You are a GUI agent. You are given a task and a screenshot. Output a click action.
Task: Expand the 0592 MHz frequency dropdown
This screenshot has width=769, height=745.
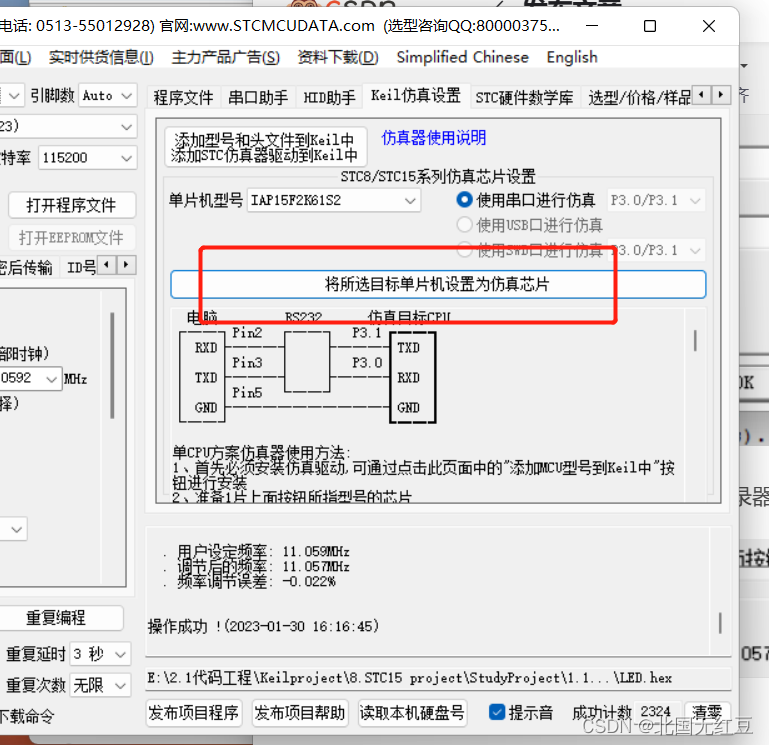pos(30,378)
